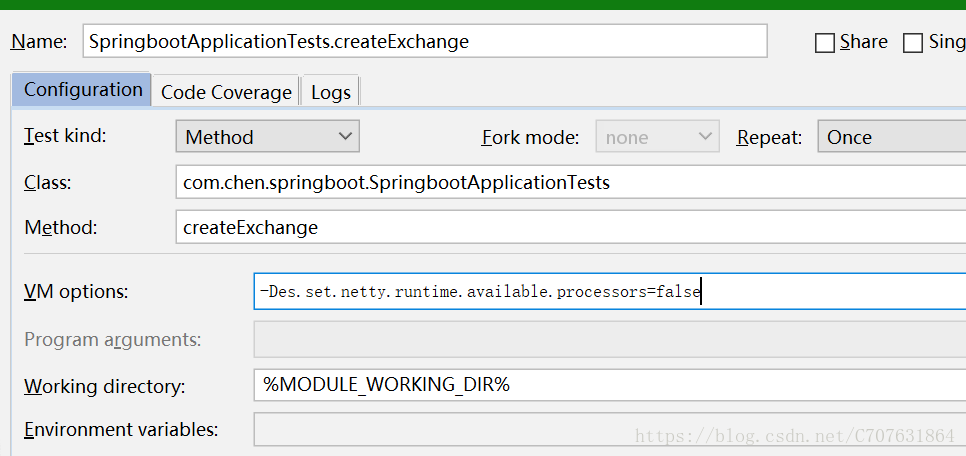Screen dimensions: 966x456
Task: Select the Logs tab
Action: [x=331, y=92]
